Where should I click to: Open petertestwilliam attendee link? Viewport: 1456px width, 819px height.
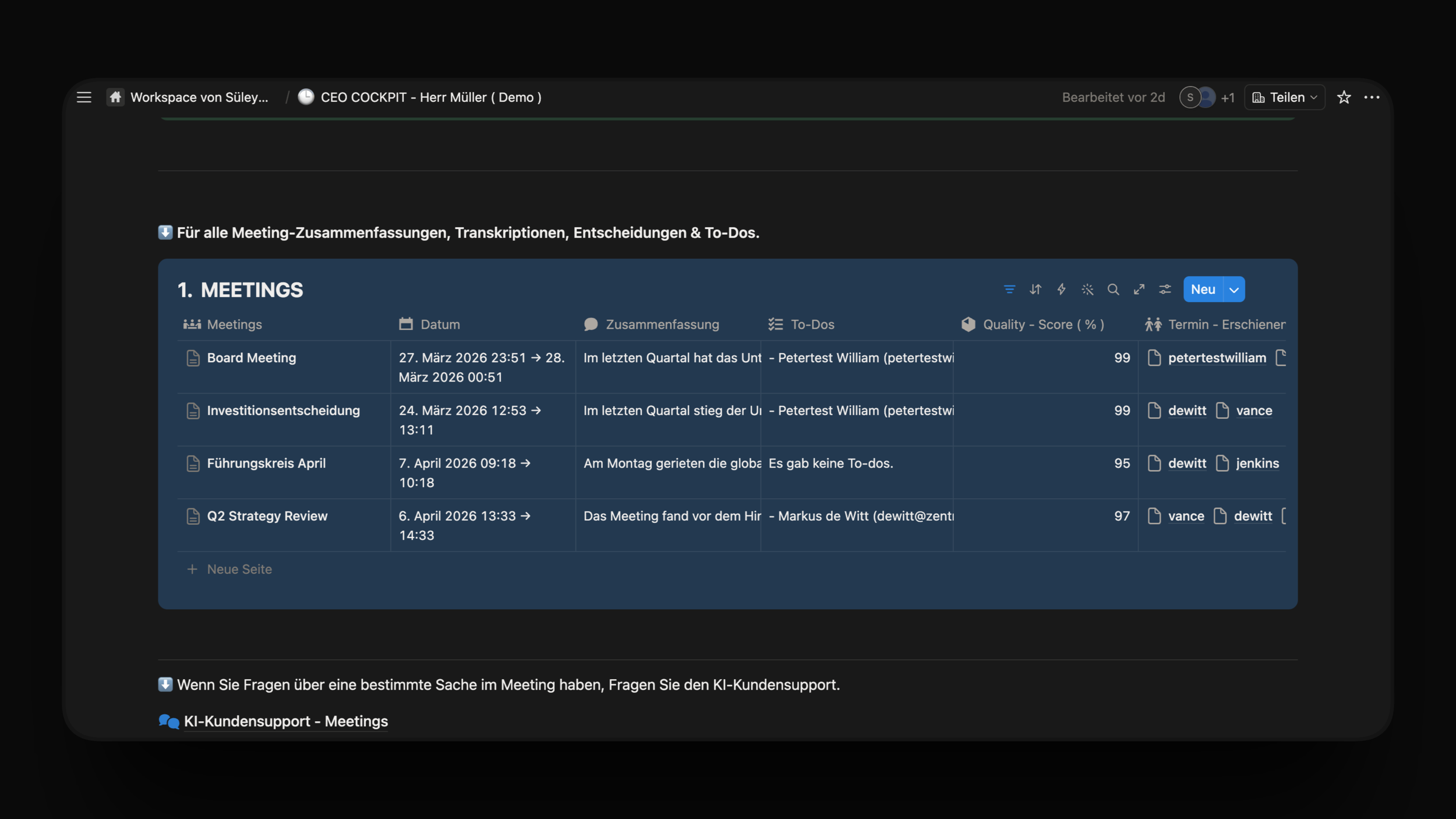(1217, 358)
